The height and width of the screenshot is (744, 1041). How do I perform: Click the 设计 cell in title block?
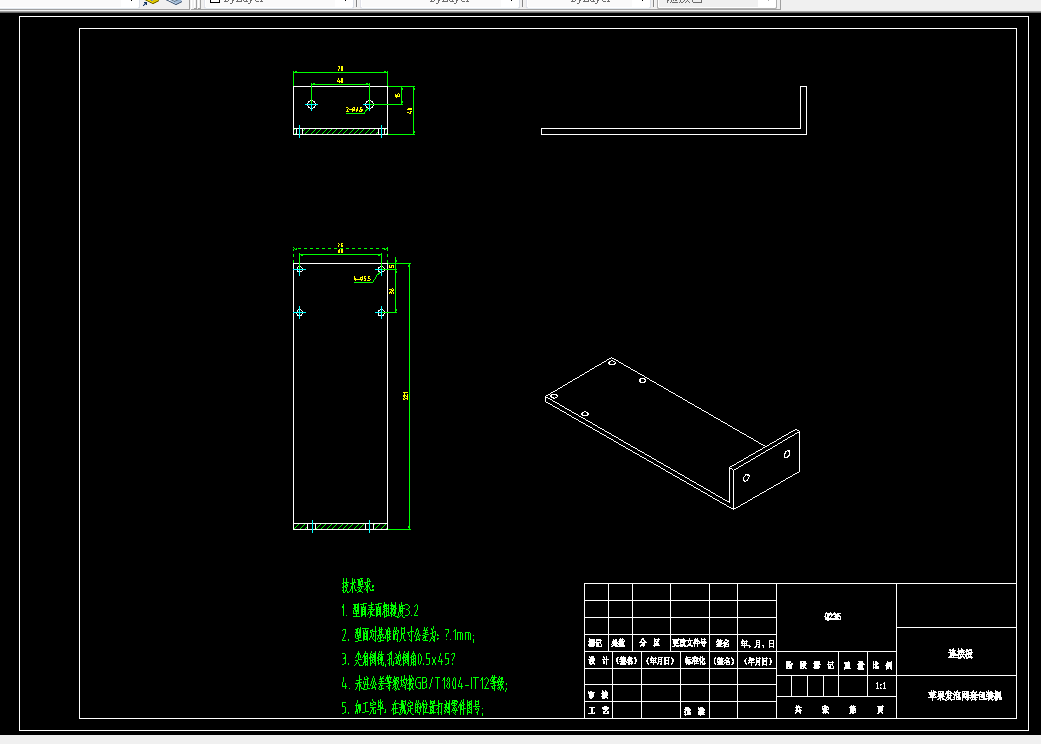point(598,660)
